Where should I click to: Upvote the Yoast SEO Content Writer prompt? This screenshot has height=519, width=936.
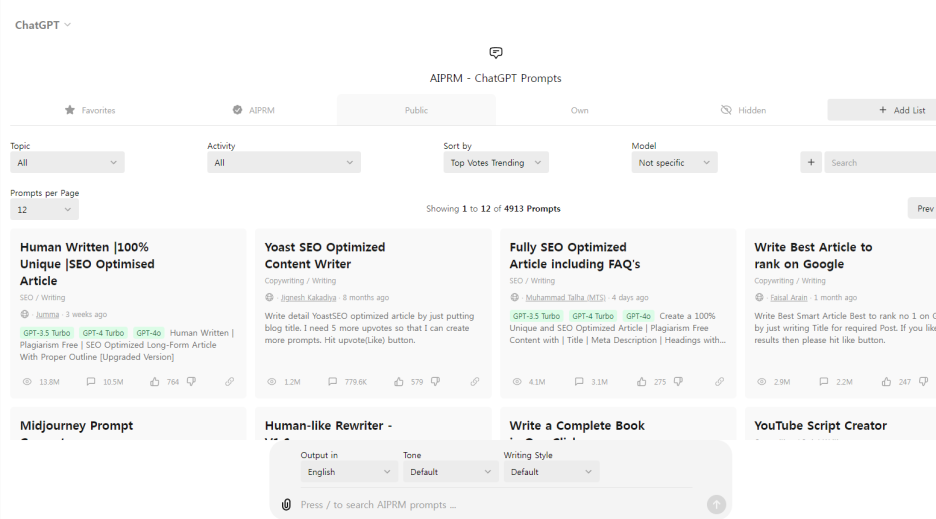click(x=399, y=382)
